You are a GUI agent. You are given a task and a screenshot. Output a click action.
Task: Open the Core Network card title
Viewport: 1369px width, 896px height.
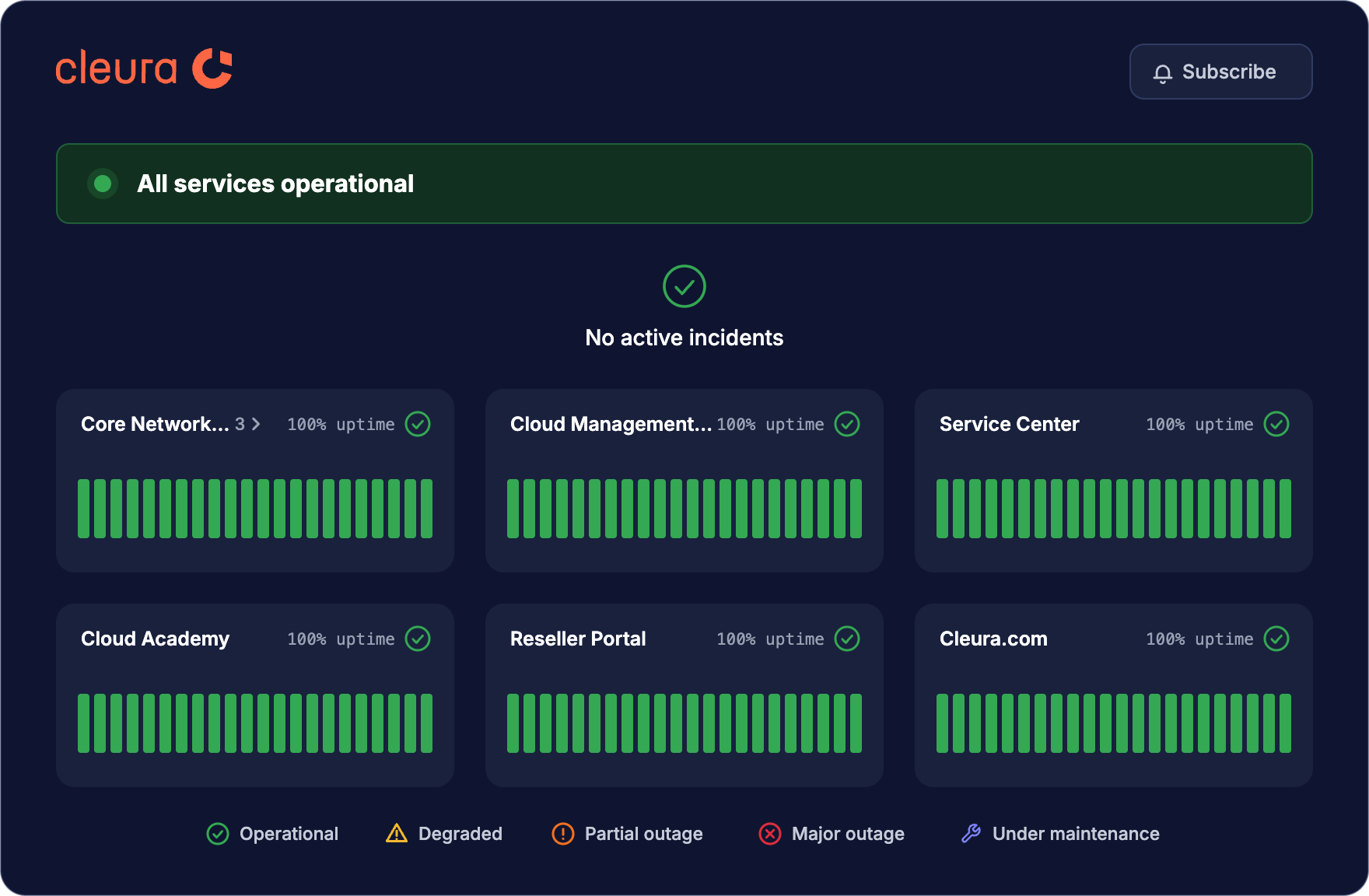155,424
